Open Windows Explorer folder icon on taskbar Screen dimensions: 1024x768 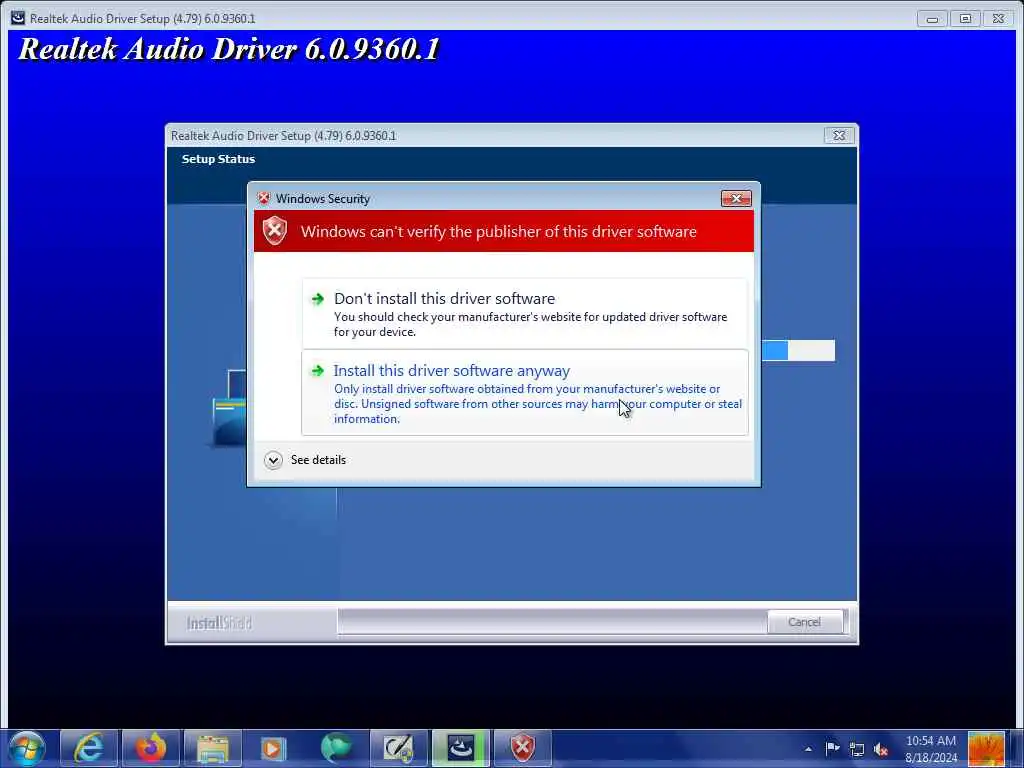coord(213,748)
